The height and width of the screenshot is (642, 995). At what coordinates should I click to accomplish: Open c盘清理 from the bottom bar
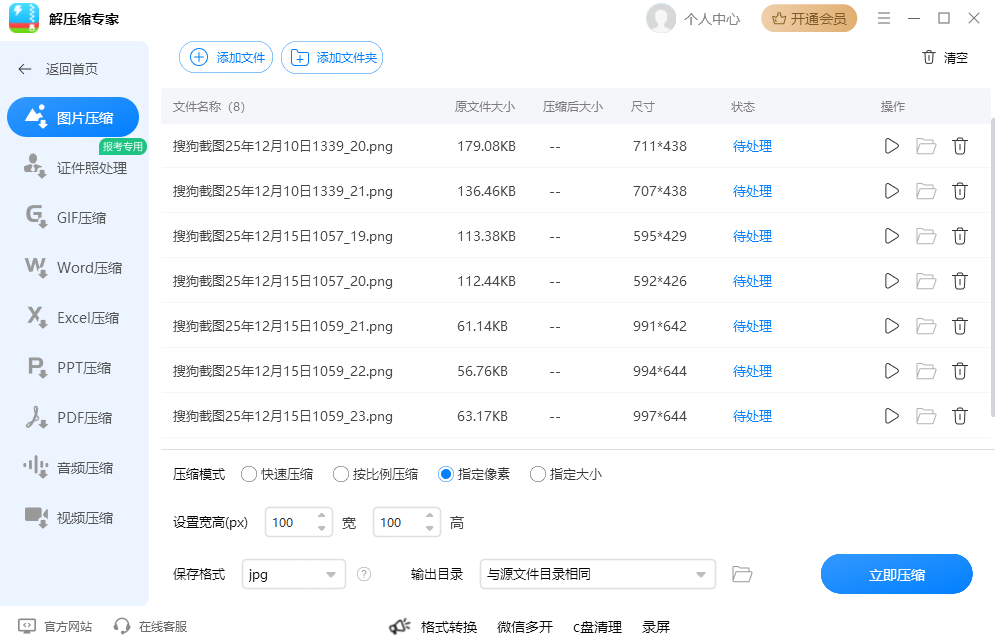coord(597,627)
